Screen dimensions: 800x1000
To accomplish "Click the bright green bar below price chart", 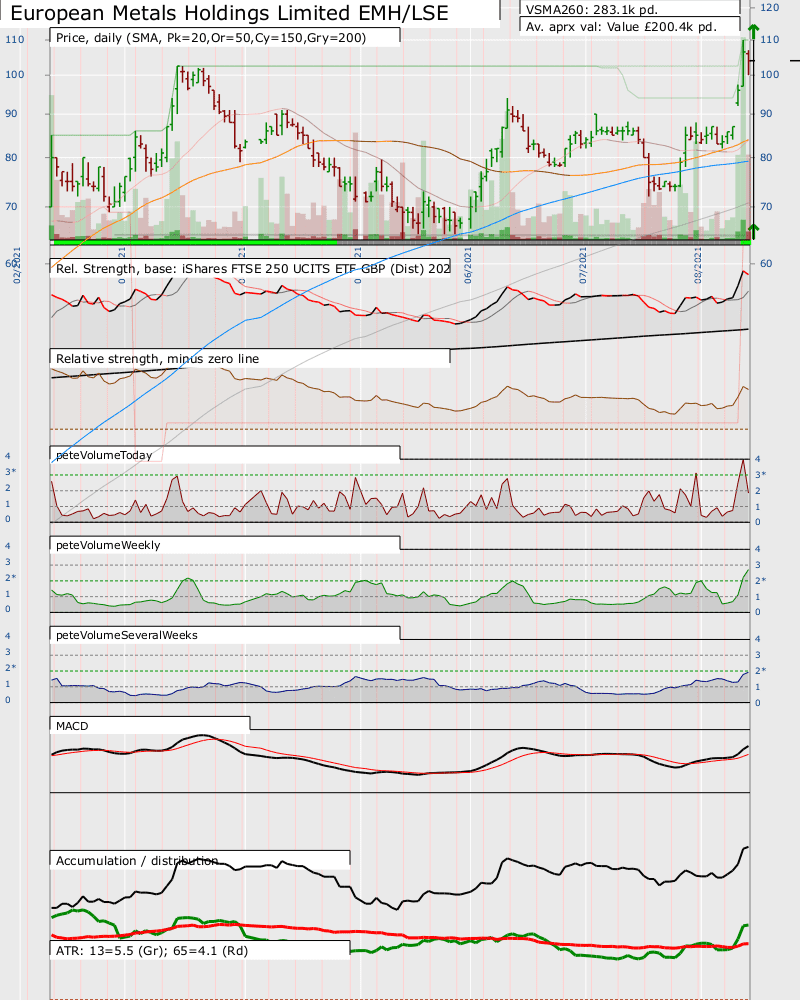I will pyautogui.click(x=195, y=242).
